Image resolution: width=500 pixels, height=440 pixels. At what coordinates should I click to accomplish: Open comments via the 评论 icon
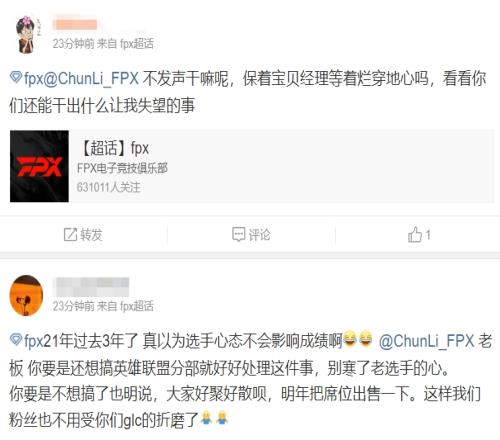pos(238,234)
